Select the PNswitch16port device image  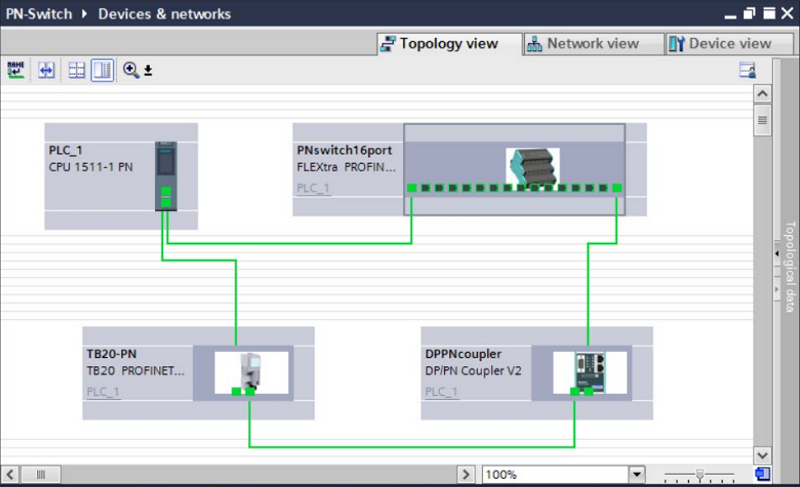click(533, 166)
